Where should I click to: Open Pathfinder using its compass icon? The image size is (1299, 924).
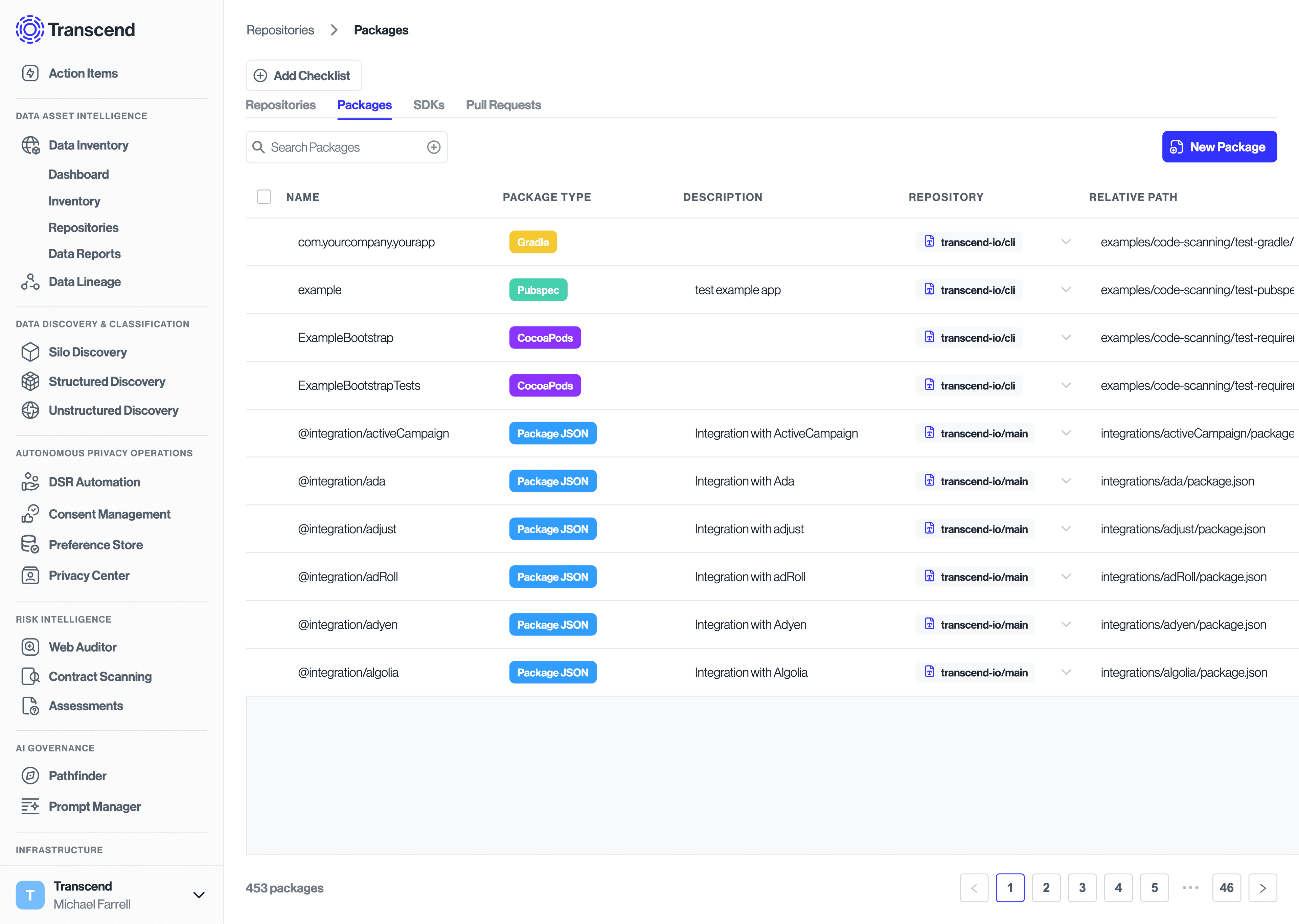pyautogui.click(x=30, y=775)
